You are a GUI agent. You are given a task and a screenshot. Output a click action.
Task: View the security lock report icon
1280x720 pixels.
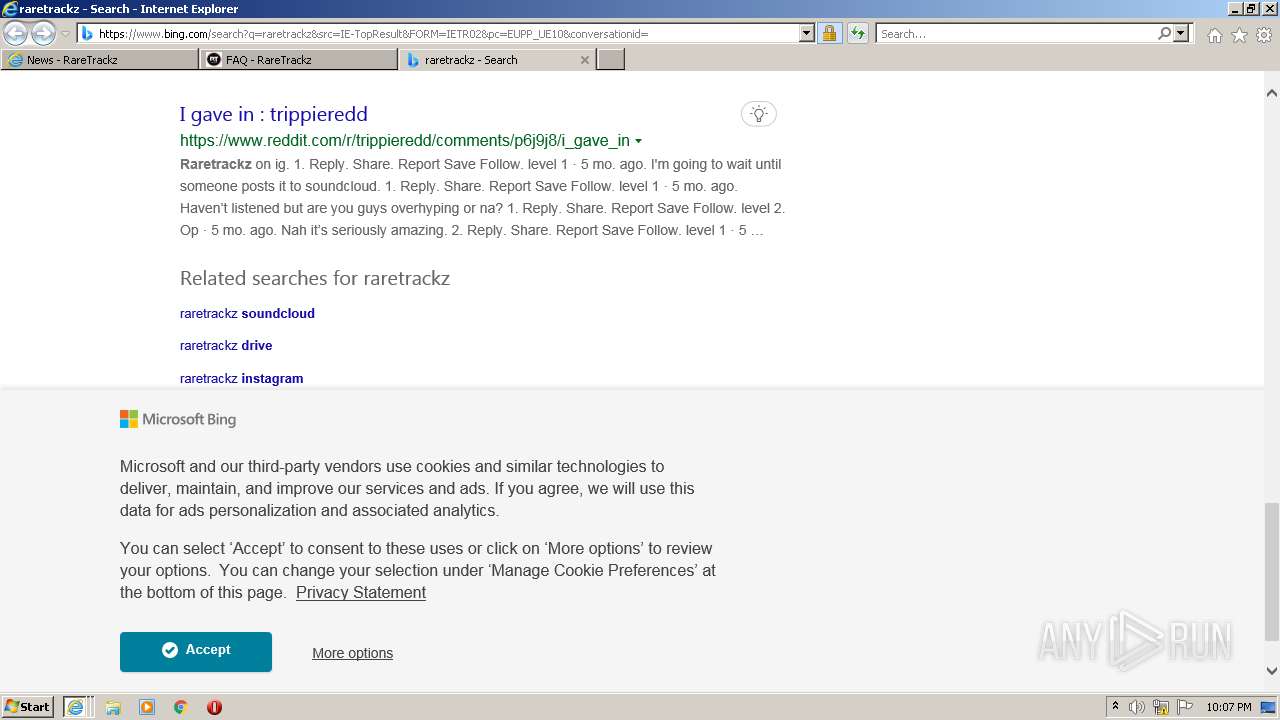(829, 34)
